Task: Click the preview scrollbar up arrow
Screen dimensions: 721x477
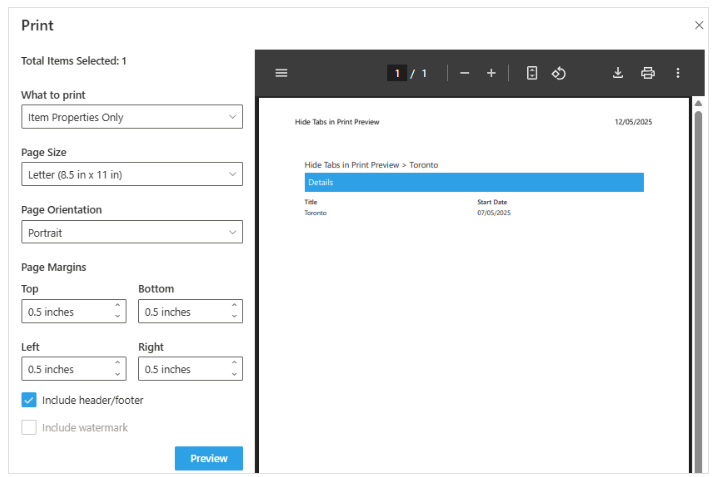Action: click(x=698, y=103)
